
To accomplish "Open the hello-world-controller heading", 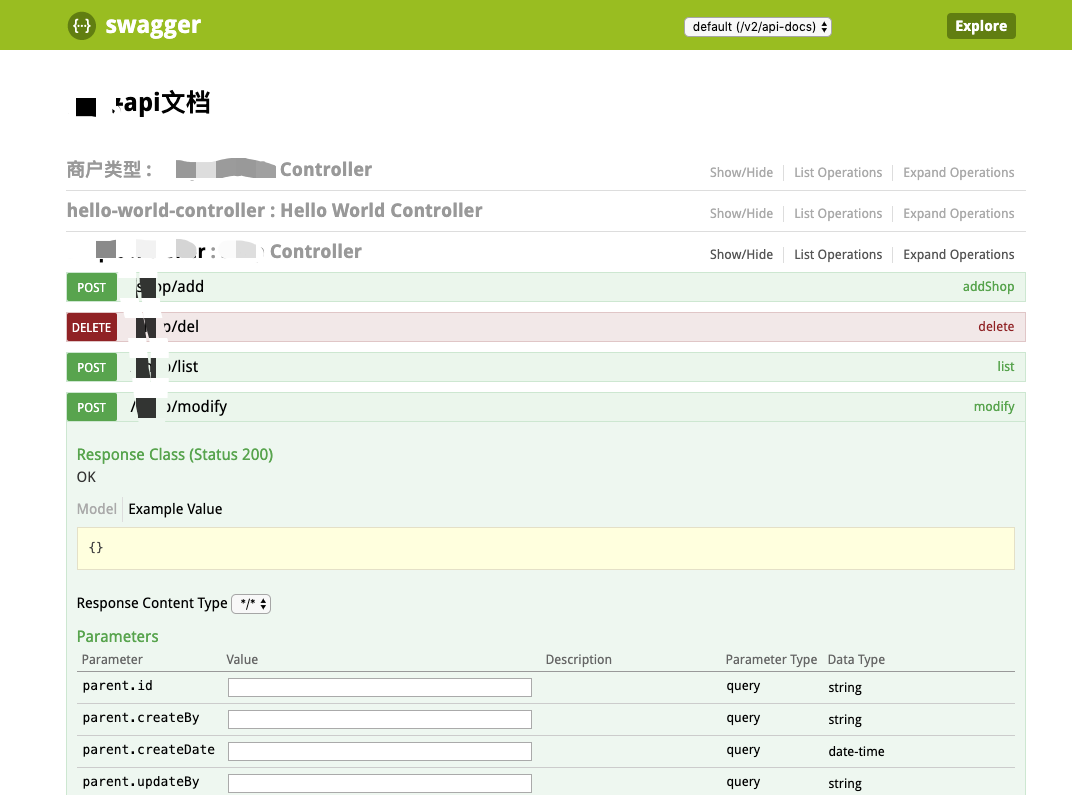I will click(x=274, y=211).
